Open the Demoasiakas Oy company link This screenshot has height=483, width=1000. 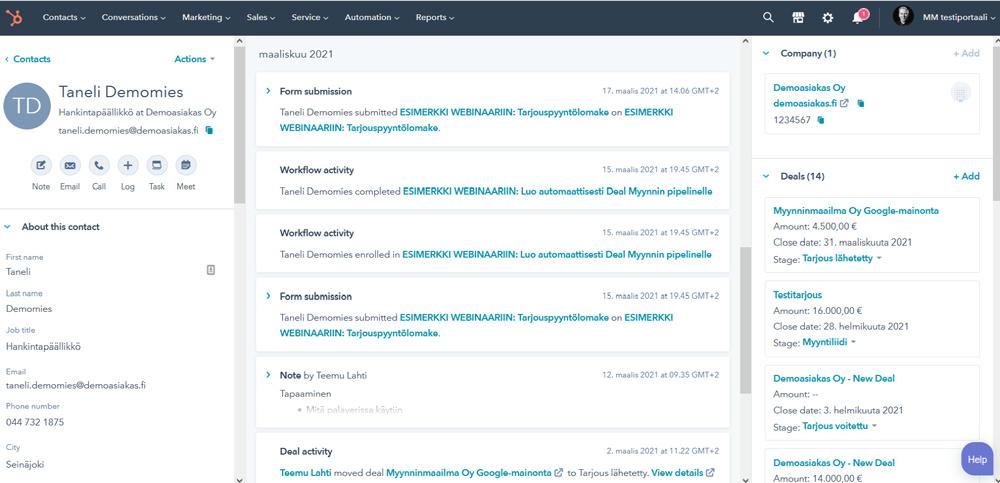(x=809, y=87)
